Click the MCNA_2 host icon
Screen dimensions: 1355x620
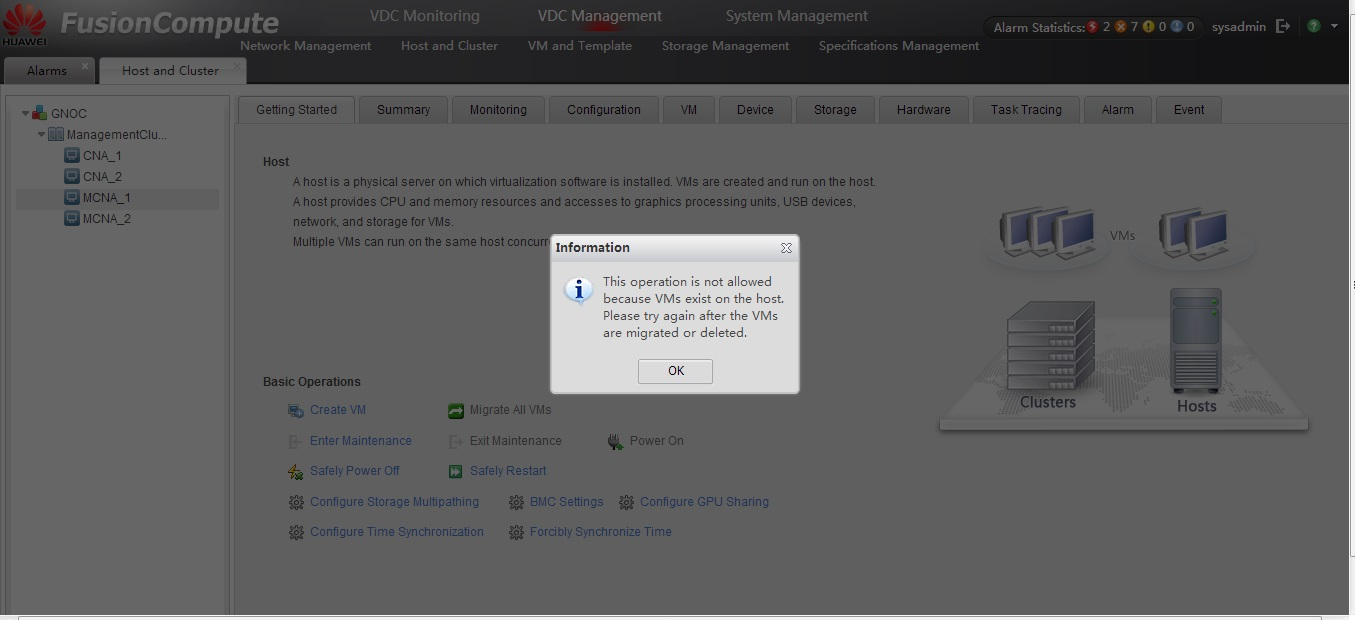point(72,219)
